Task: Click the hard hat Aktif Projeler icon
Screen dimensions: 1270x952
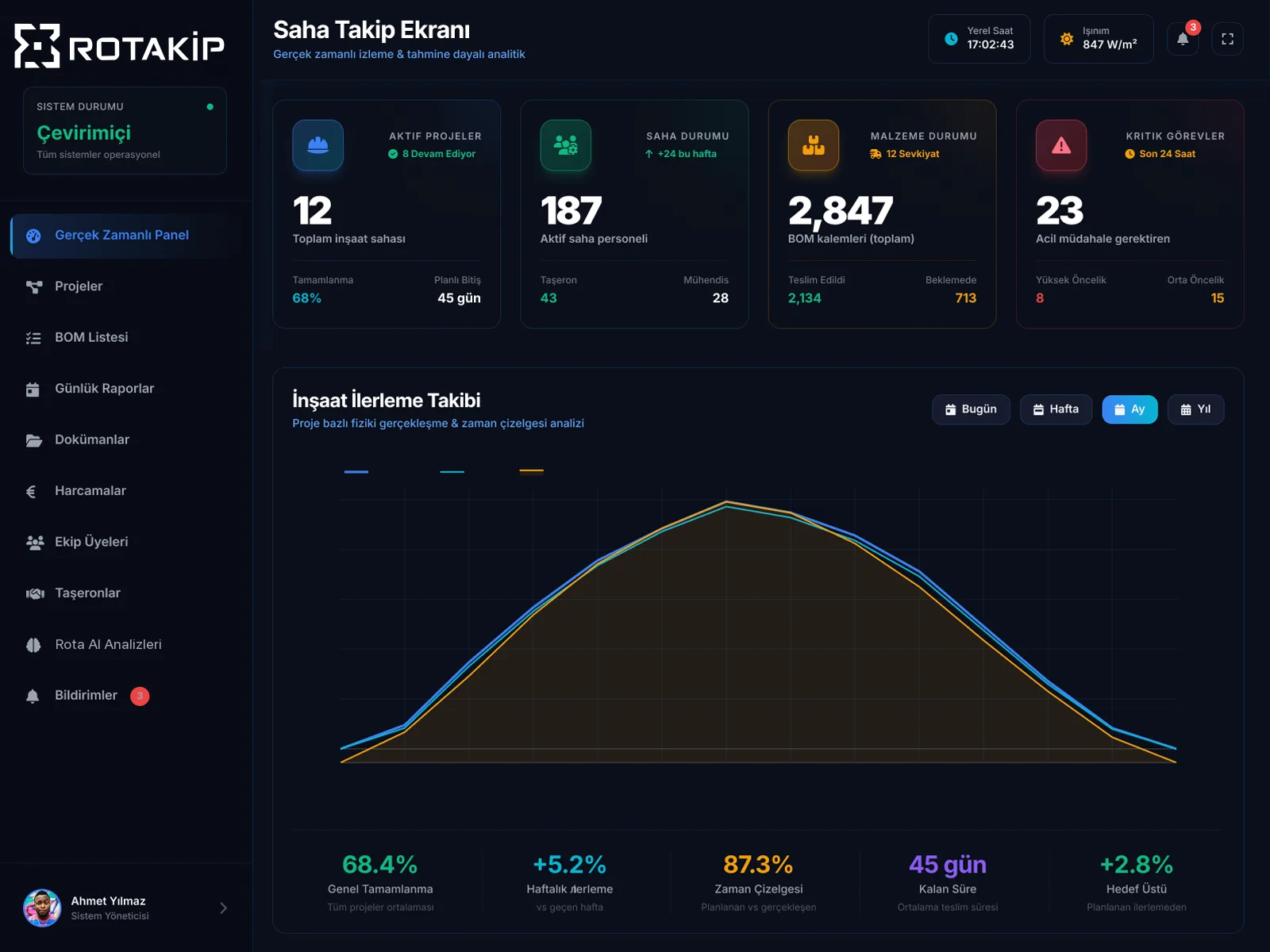Action: 317,145
